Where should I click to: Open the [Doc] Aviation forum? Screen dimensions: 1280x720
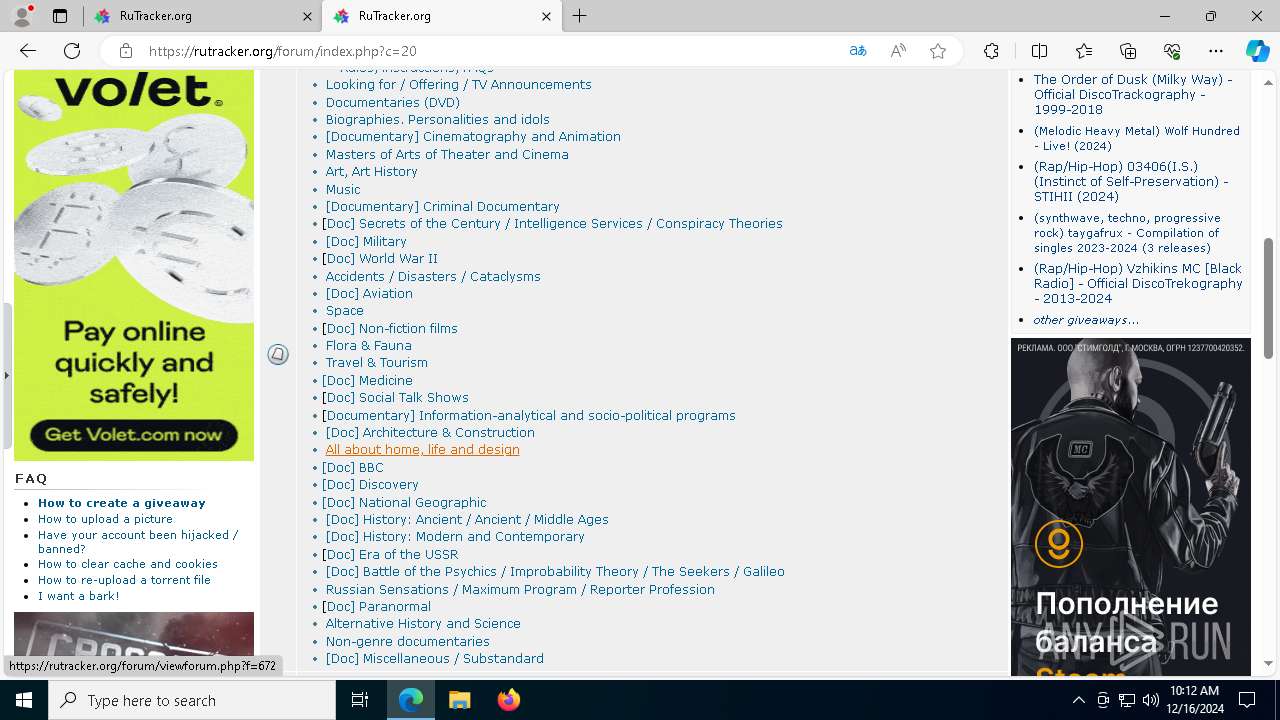coord(369,293)
